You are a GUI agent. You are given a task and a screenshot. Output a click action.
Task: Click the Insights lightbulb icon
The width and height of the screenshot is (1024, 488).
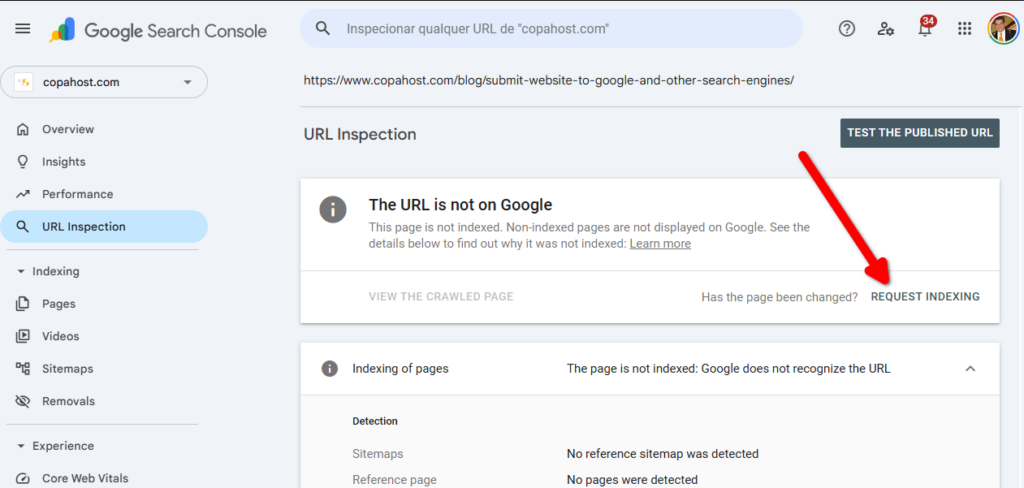tap(23, 161)
